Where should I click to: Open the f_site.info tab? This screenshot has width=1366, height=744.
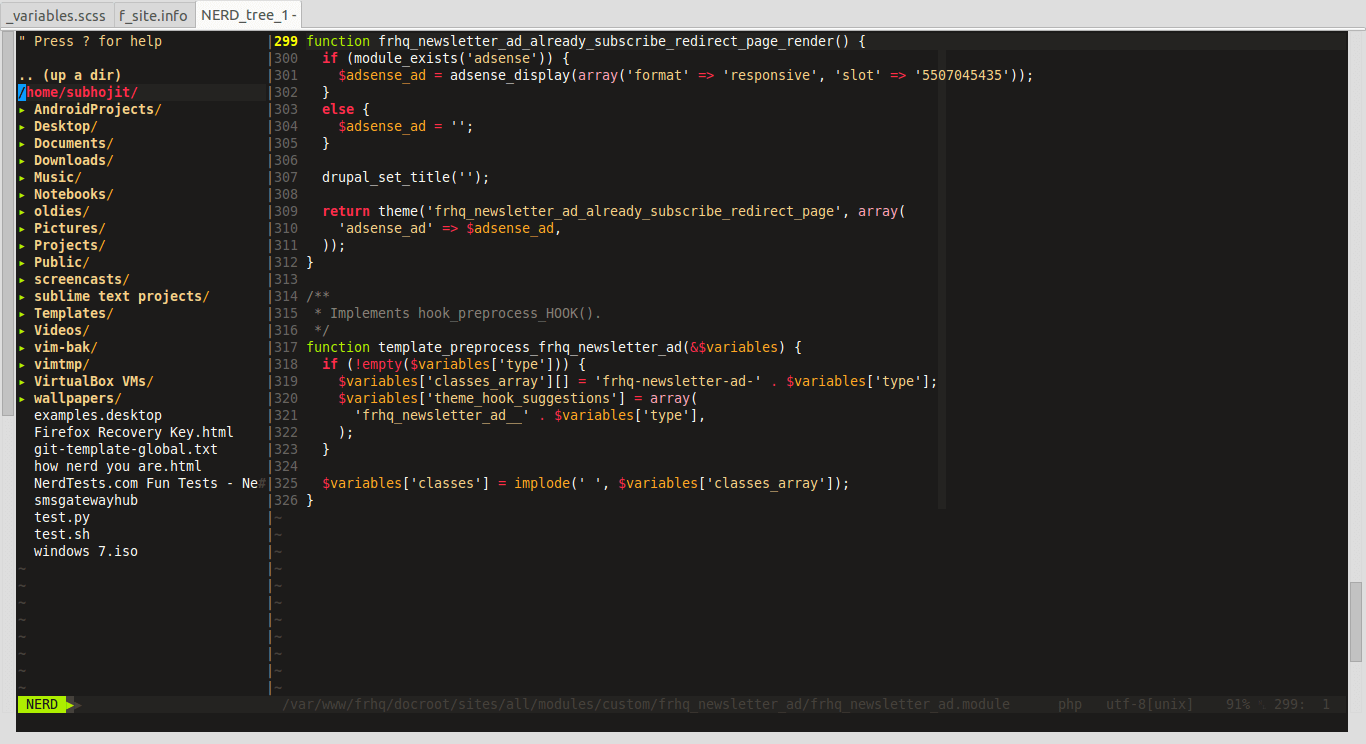point(153,15)
